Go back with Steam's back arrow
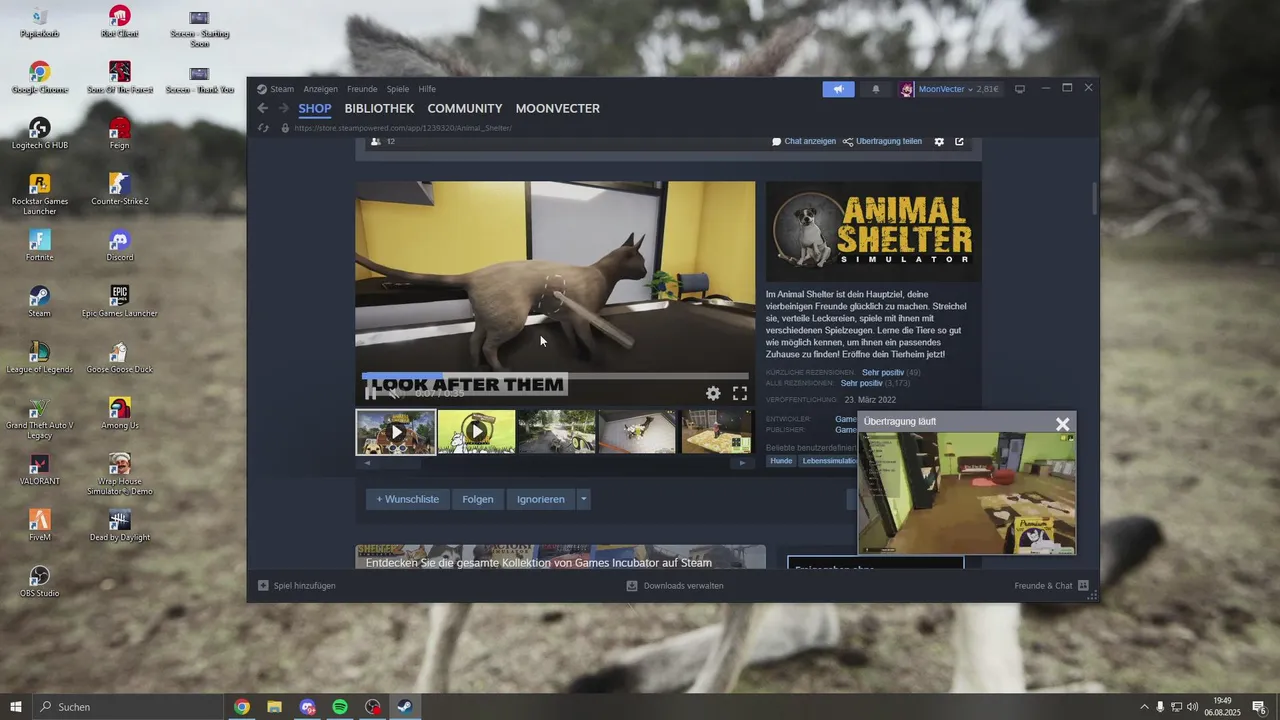The height and width of the screenshot is (720, 1280). tap(263, 108)
